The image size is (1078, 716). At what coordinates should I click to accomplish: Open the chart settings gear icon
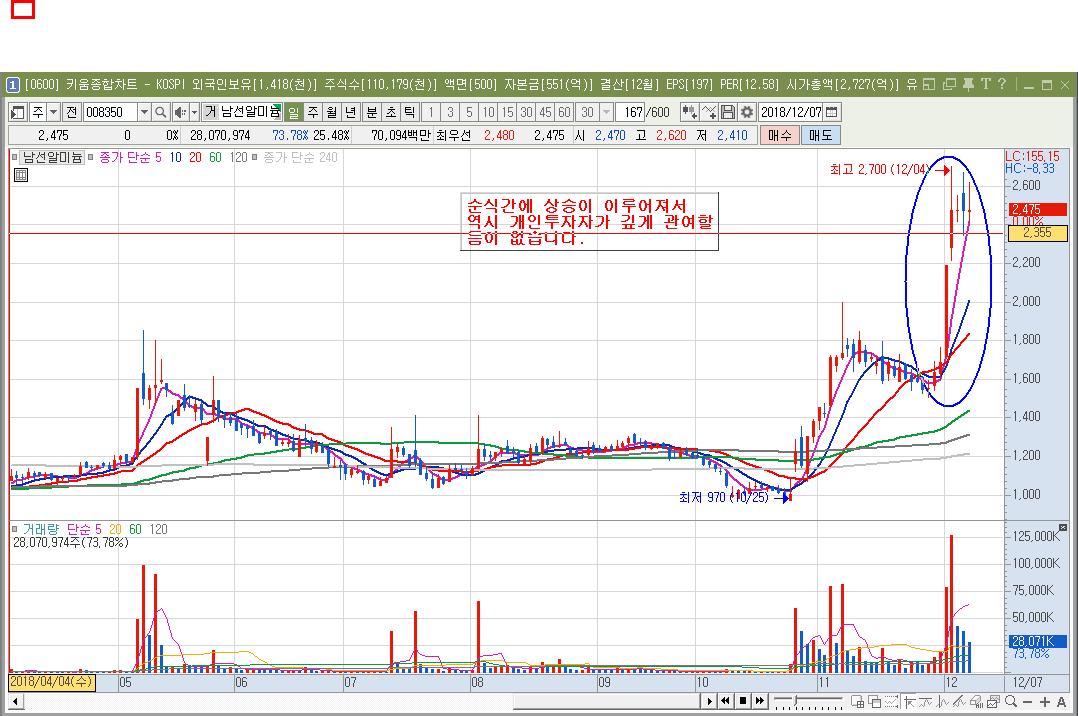point(746,112)
